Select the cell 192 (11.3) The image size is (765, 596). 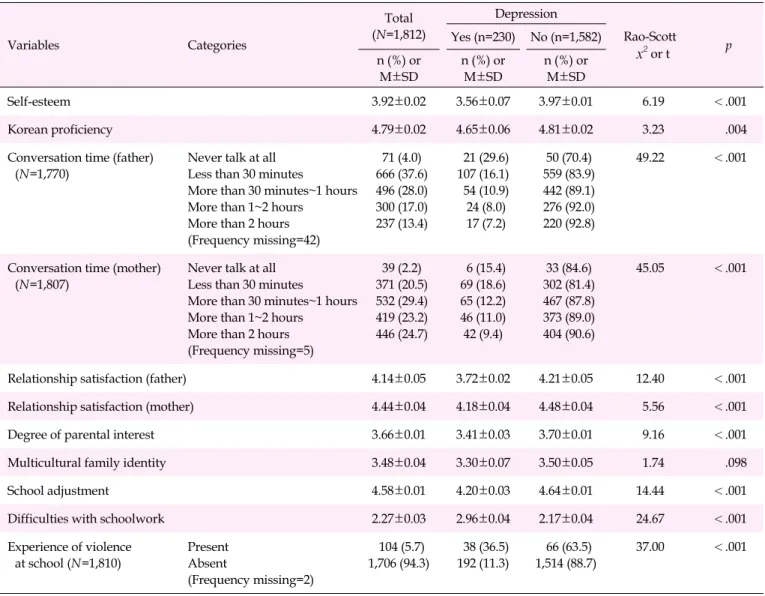[x=483, y=563]
